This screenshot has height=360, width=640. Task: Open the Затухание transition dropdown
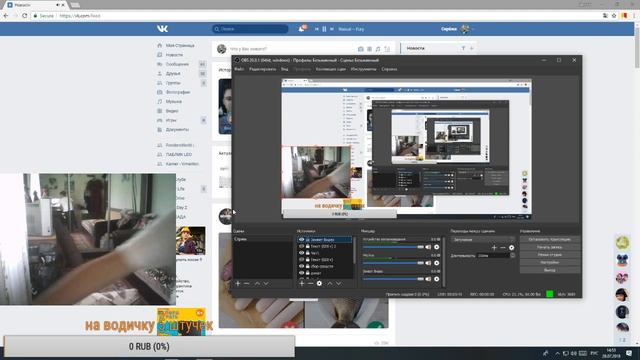[x=483, y=240]
